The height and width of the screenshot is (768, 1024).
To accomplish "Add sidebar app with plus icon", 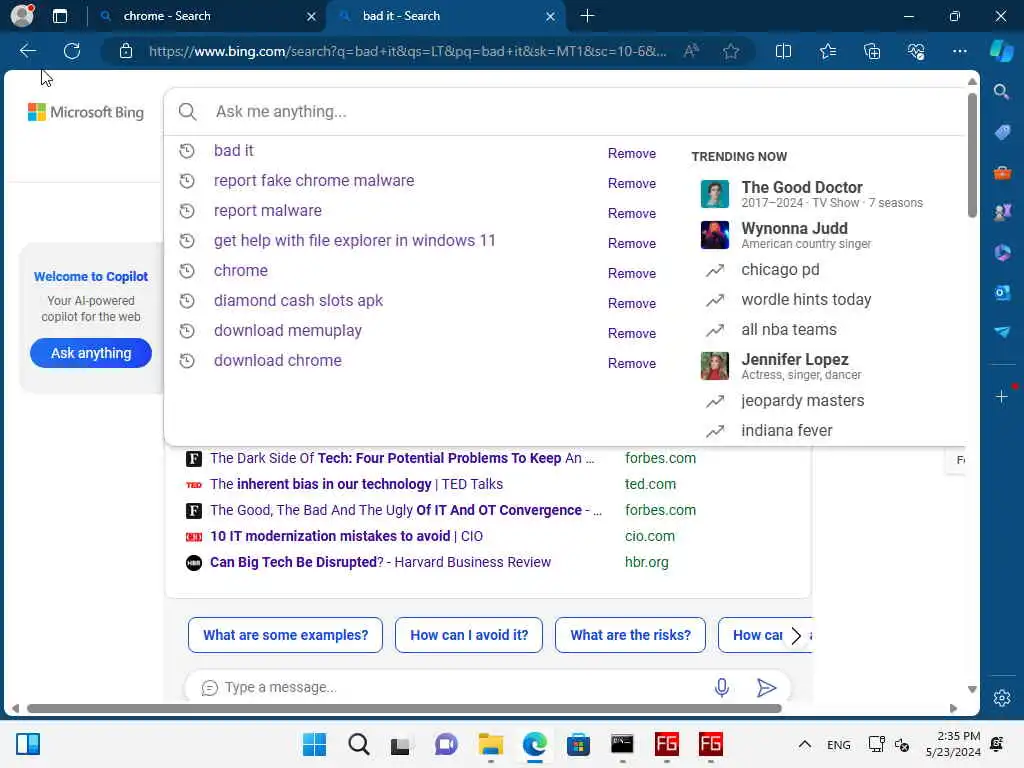I will tap(1001, 396).
